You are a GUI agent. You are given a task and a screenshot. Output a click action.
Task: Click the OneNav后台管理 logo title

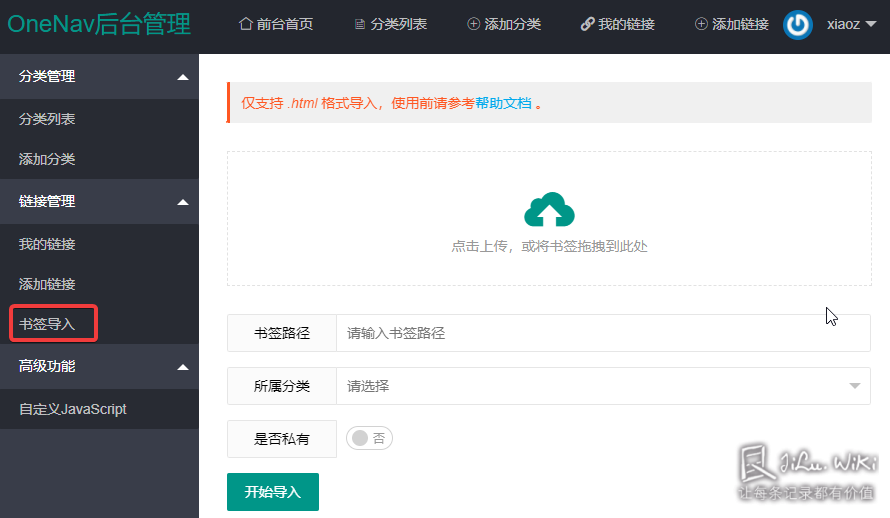[x=99, y=24]
